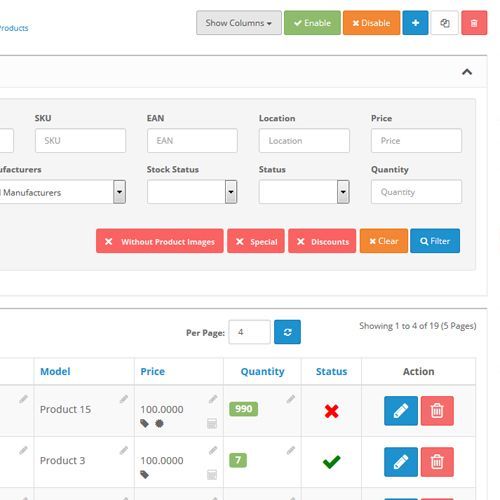500x500 pixels.
Task: Toggle Product 15 red X status
Action: pyautogui.click(x=331, y=411)
